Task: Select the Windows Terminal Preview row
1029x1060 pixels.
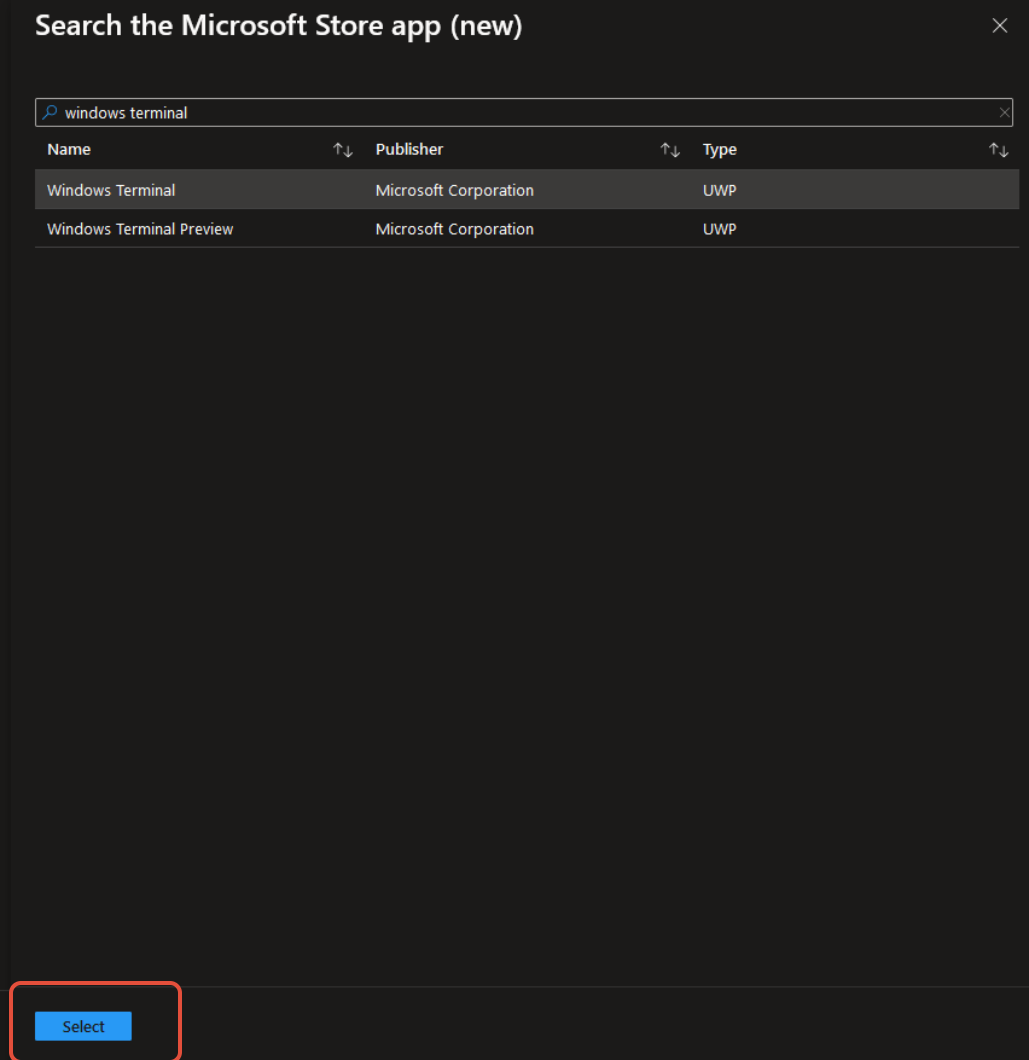Action: coord(527,228)
